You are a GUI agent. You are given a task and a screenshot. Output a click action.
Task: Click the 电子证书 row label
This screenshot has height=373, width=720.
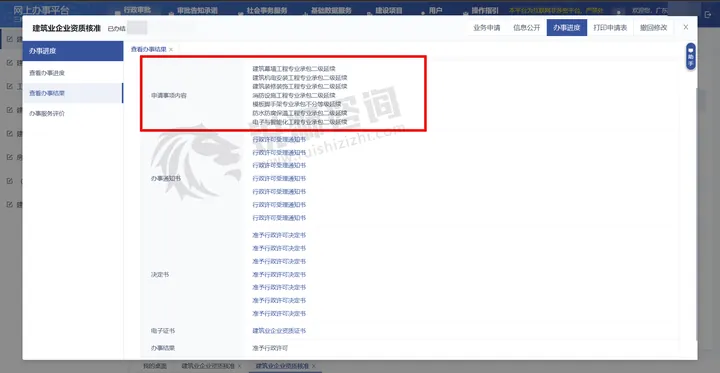point(163,331)
